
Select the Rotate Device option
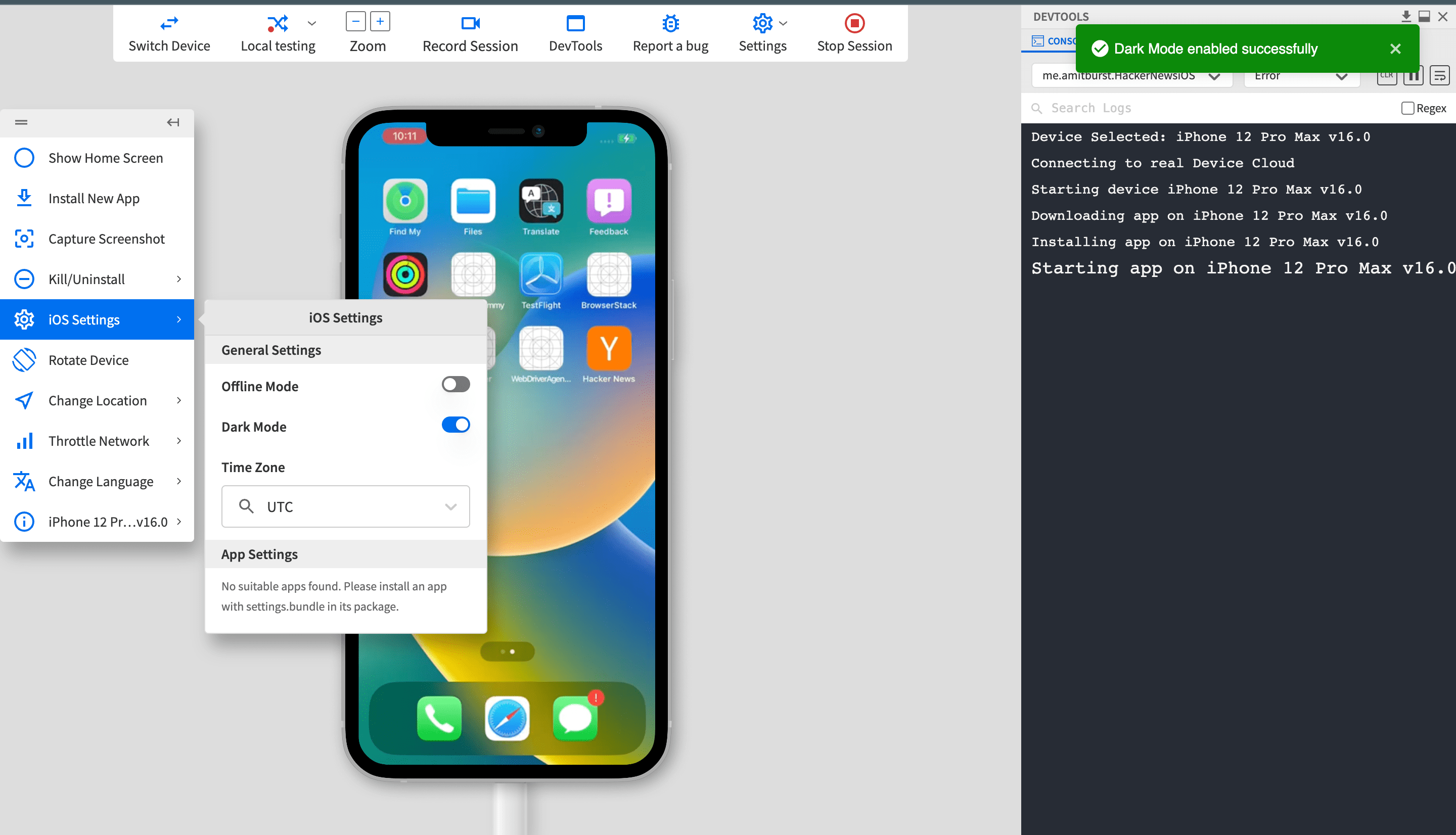(x=88, y=359)
